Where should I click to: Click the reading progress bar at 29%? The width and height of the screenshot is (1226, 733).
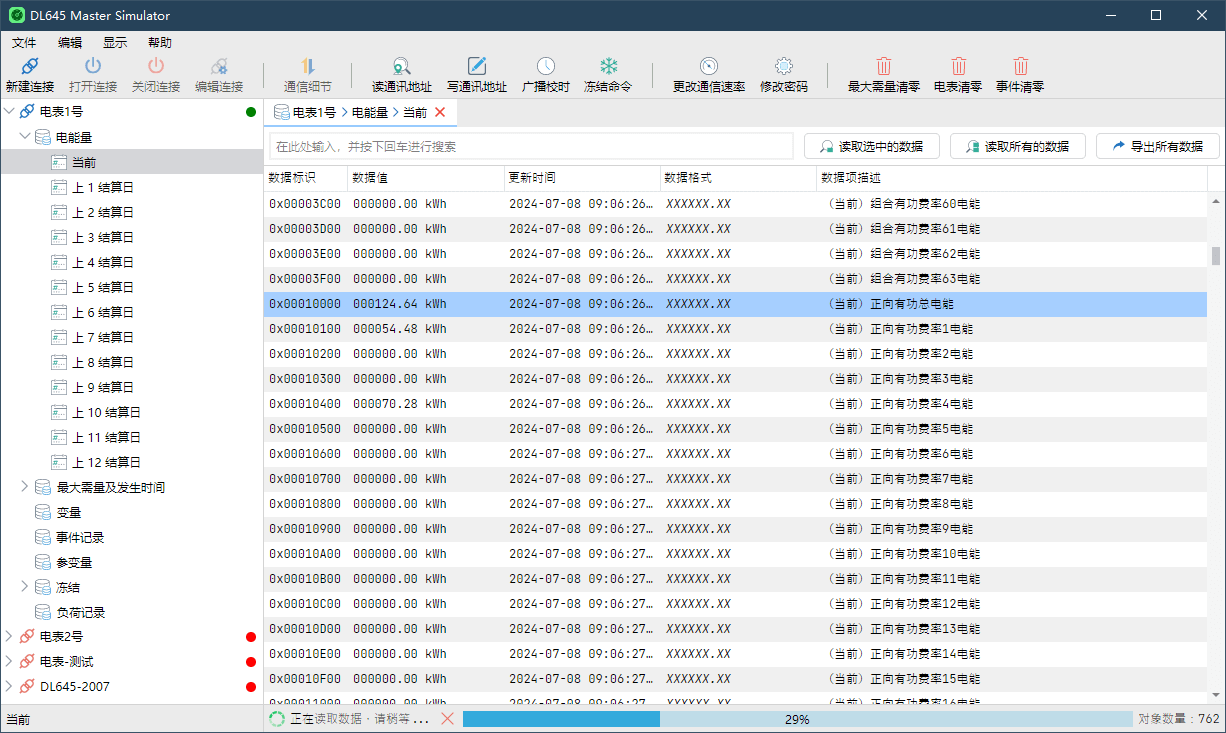pos(796,719)
